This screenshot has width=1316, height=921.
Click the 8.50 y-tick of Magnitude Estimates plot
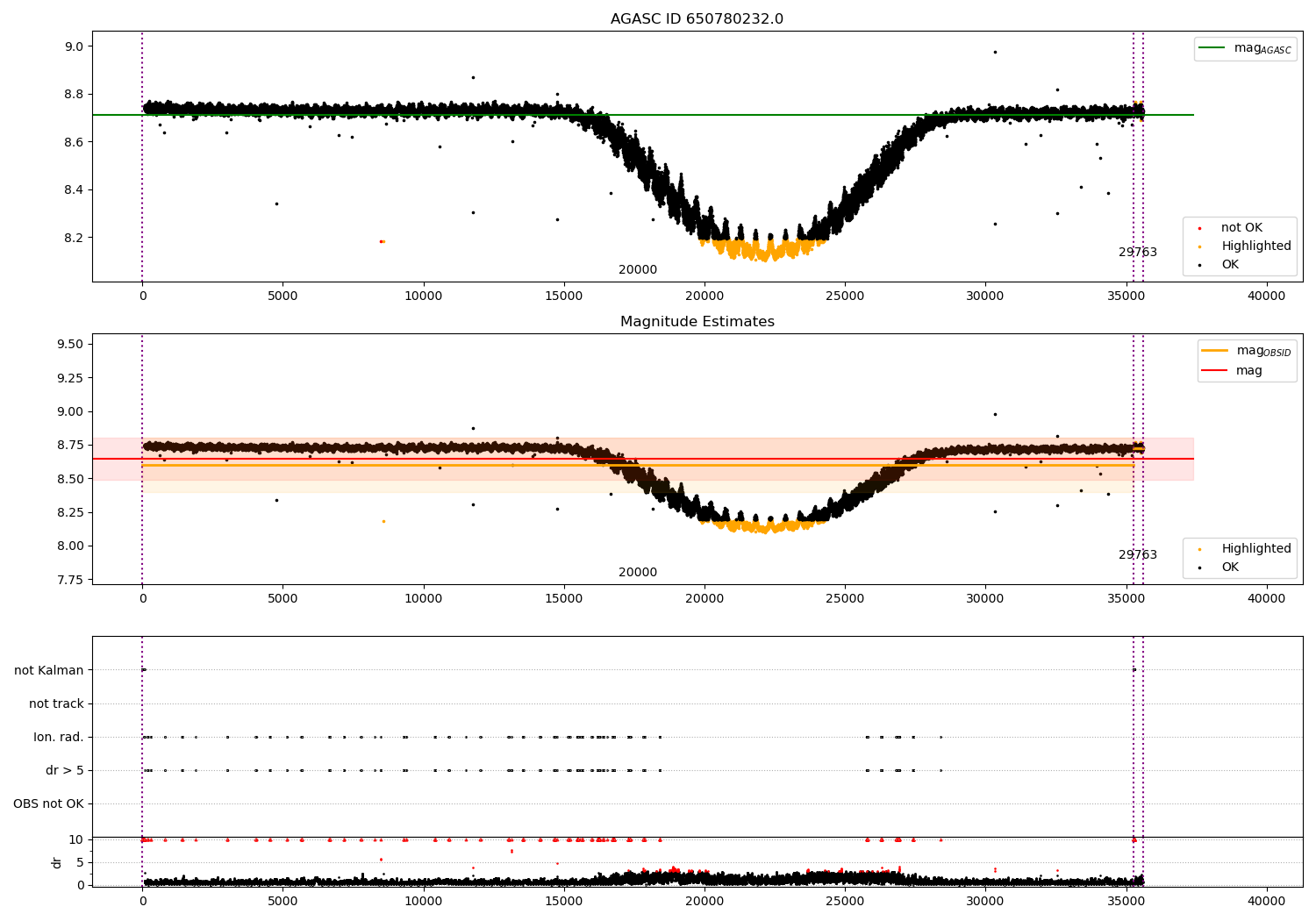(x=70, y=479)
